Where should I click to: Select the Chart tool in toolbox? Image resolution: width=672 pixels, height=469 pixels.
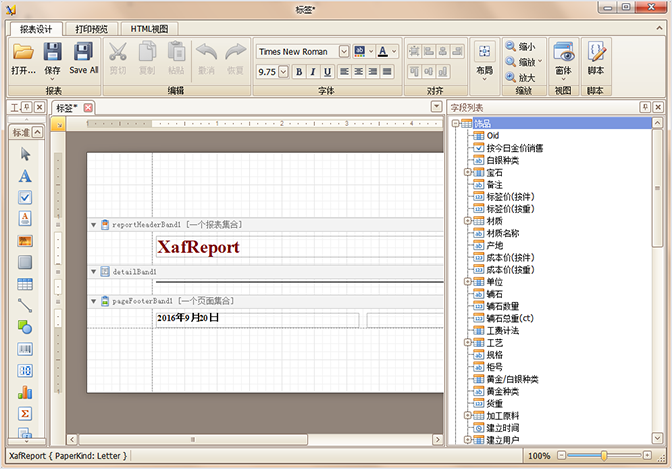pos(25,392)
